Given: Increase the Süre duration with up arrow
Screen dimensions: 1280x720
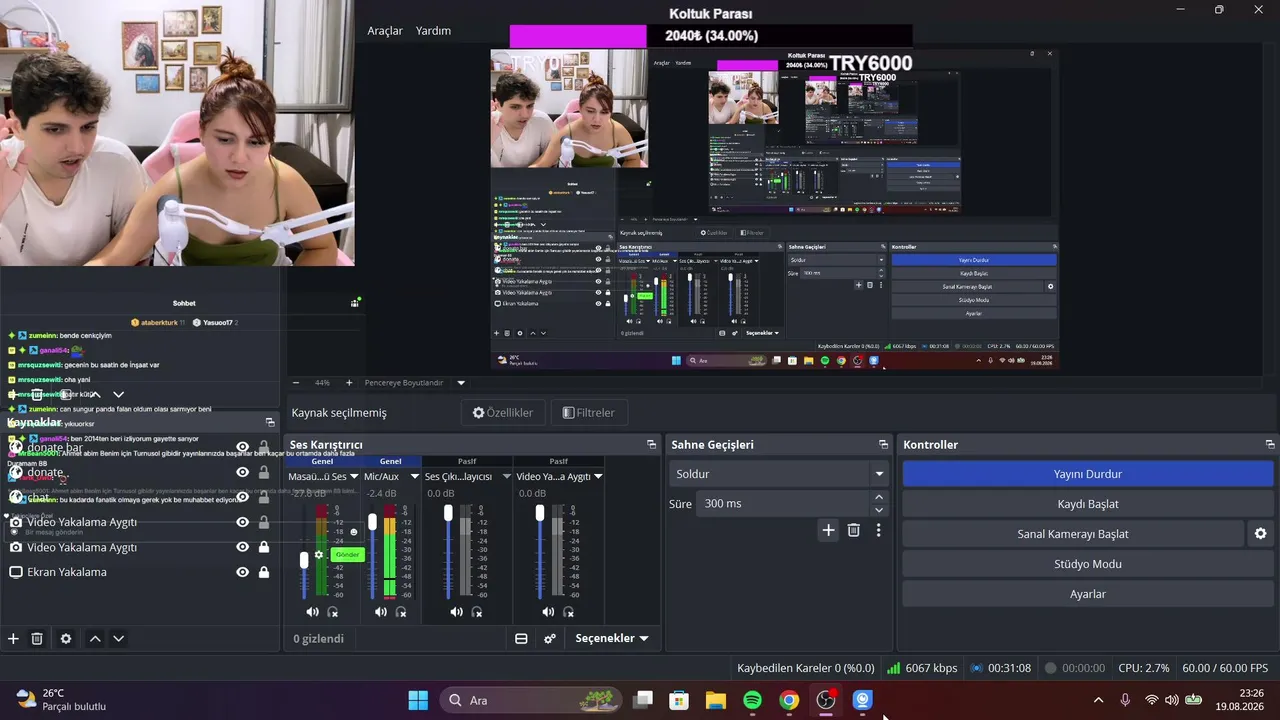Looking at the screenshot, I should 879,497.
